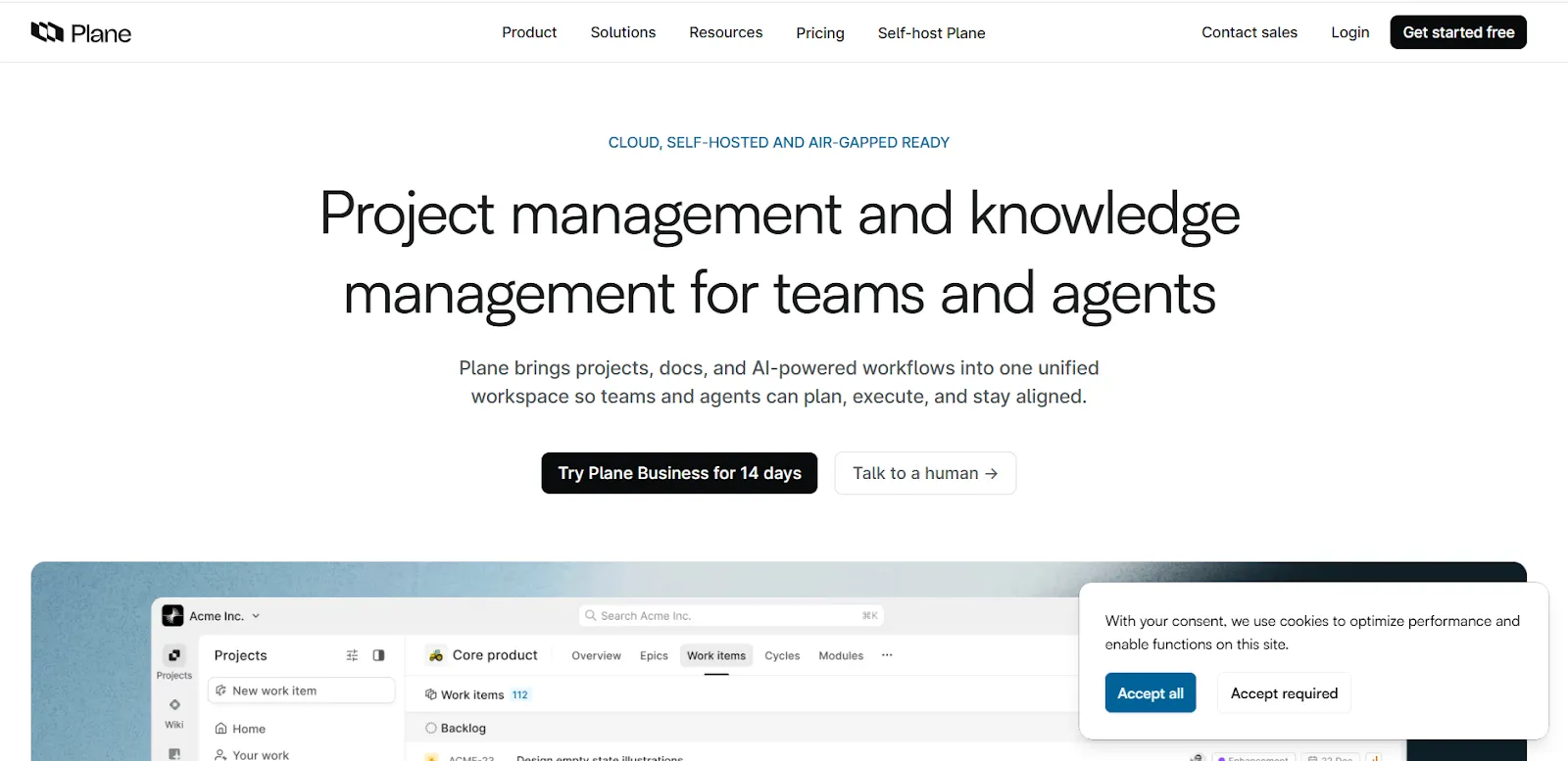Accept all cookies

(1151, 692)
